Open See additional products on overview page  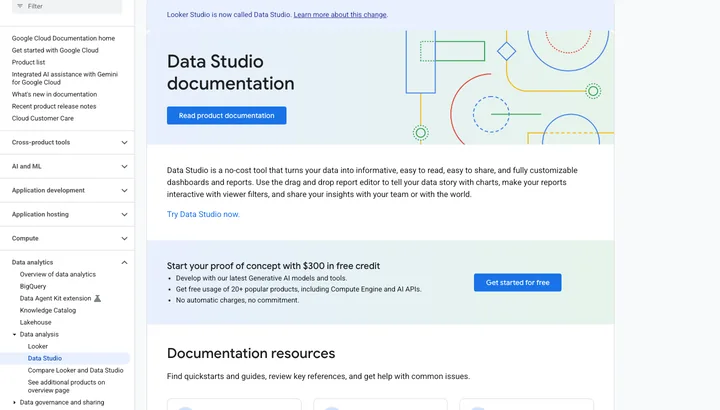tap(66, 386)
